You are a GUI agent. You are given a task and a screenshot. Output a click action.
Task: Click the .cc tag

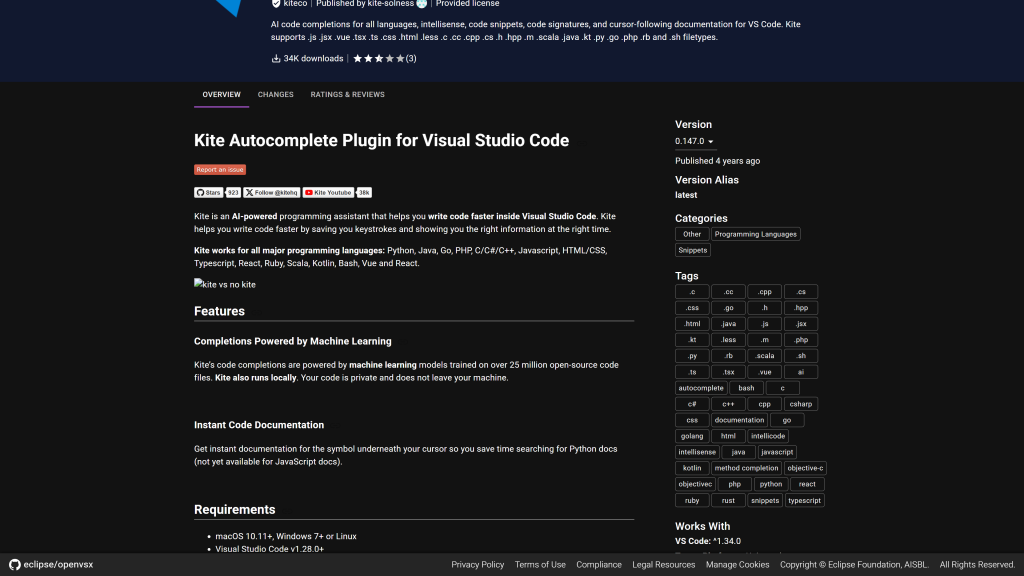728,292
